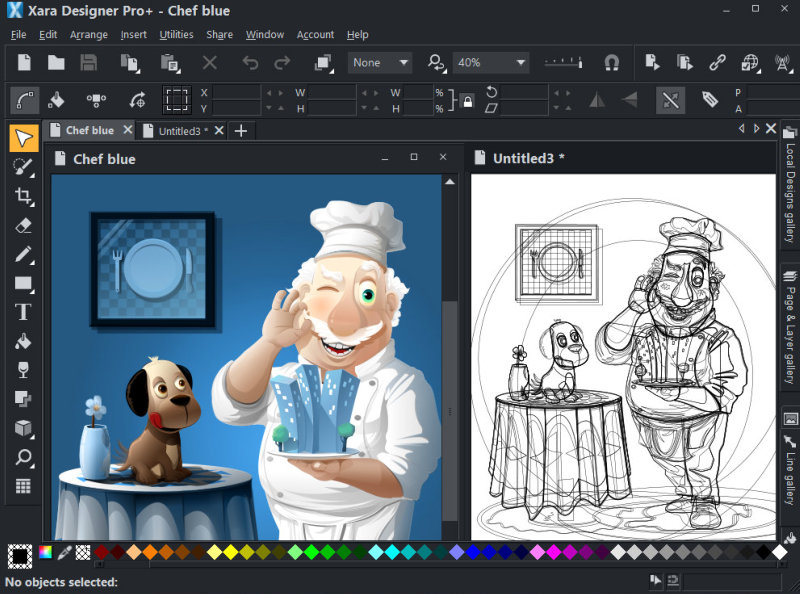The height and width of the screenshot is (594, 800).
Task: Activate the Zoom magnifier tool
Action: (22, 457)
